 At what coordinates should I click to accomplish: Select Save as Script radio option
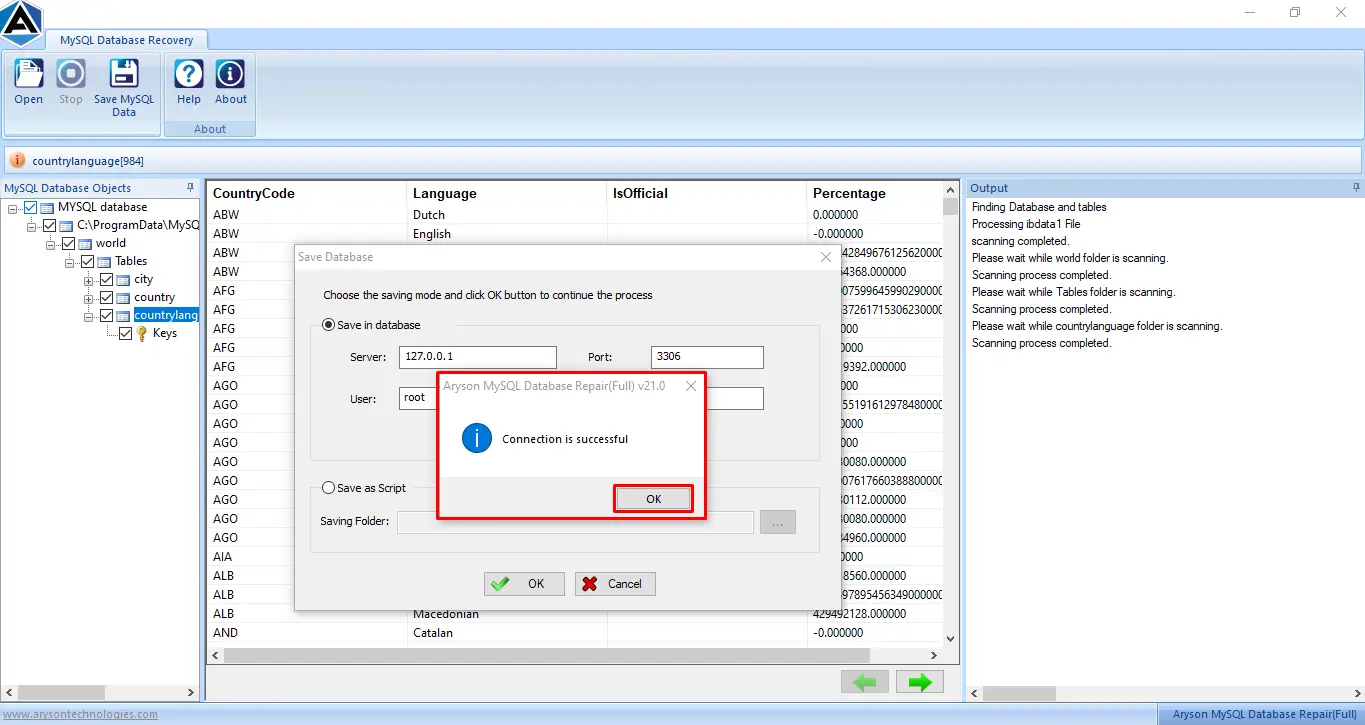[x=328, y=488]
